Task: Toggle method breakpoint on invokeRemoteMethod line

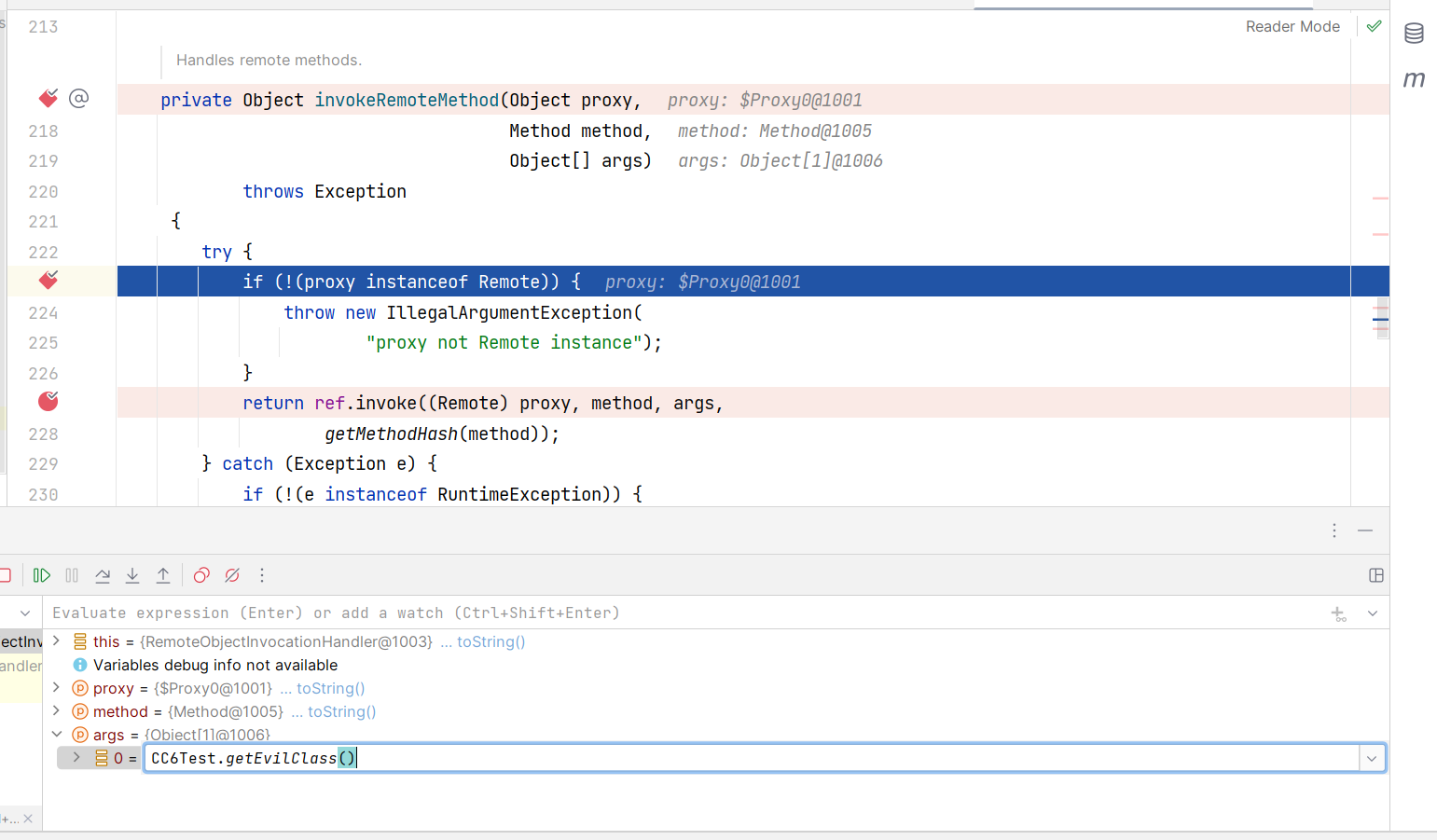Action: point(48,99)
